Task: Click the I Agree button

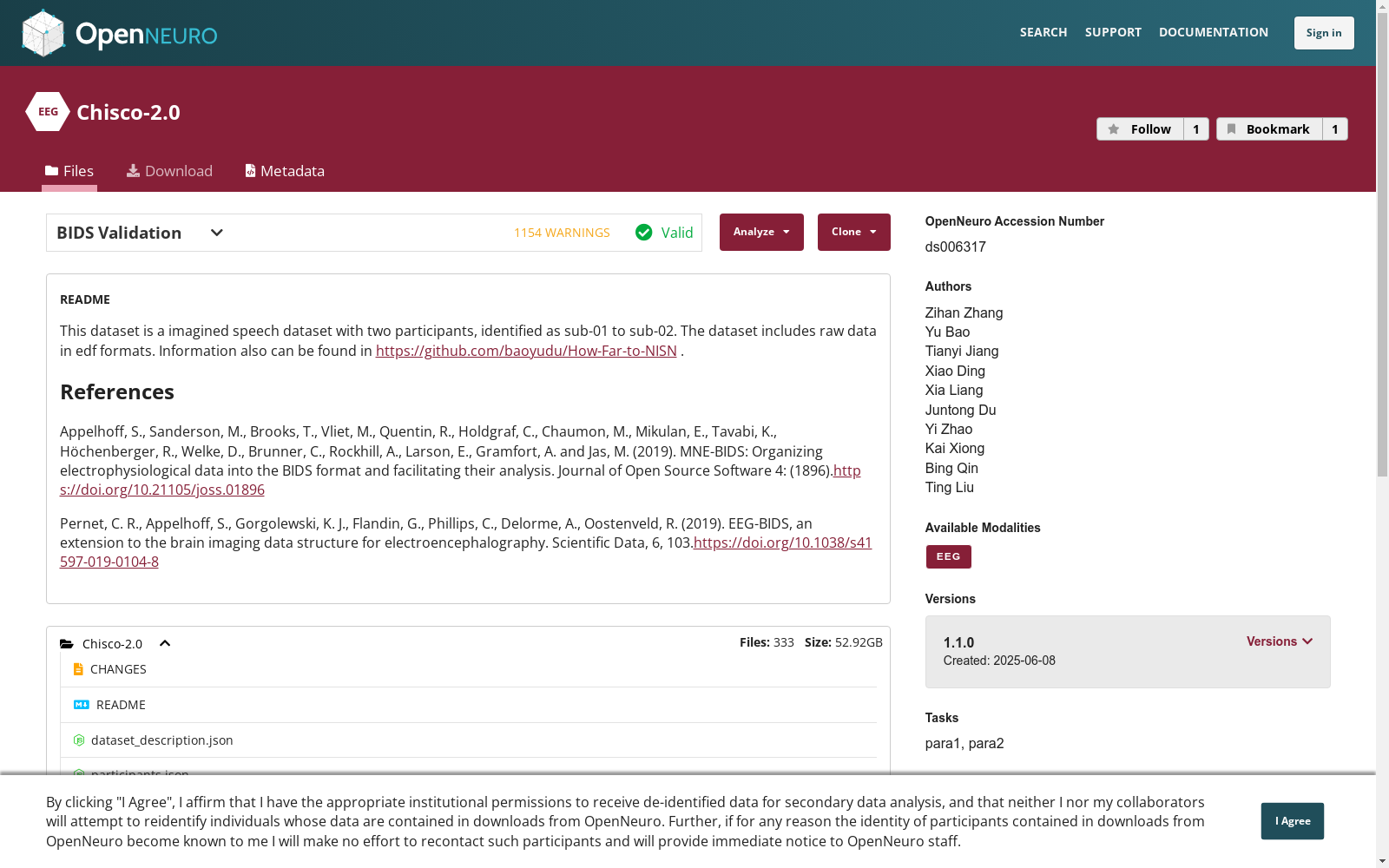Action: (x=1293, y=821)
